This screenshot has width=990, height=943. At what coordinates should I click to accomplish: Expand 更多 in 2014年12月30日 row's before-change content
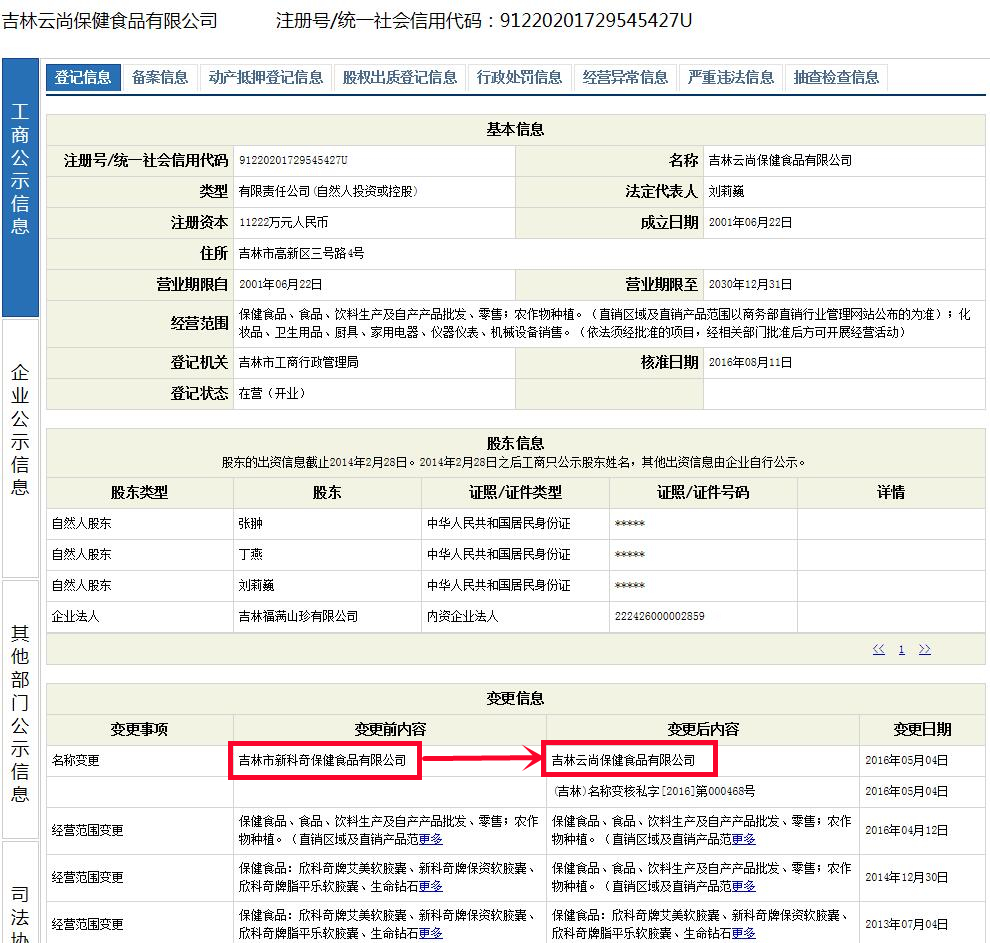431,886
